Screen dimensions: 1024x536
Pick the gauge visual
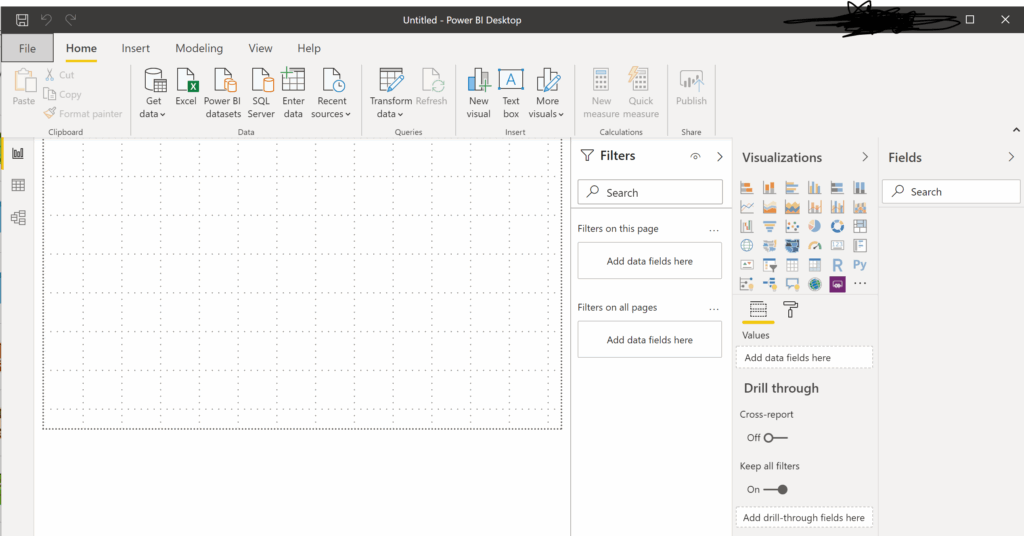tap(814, 245)
